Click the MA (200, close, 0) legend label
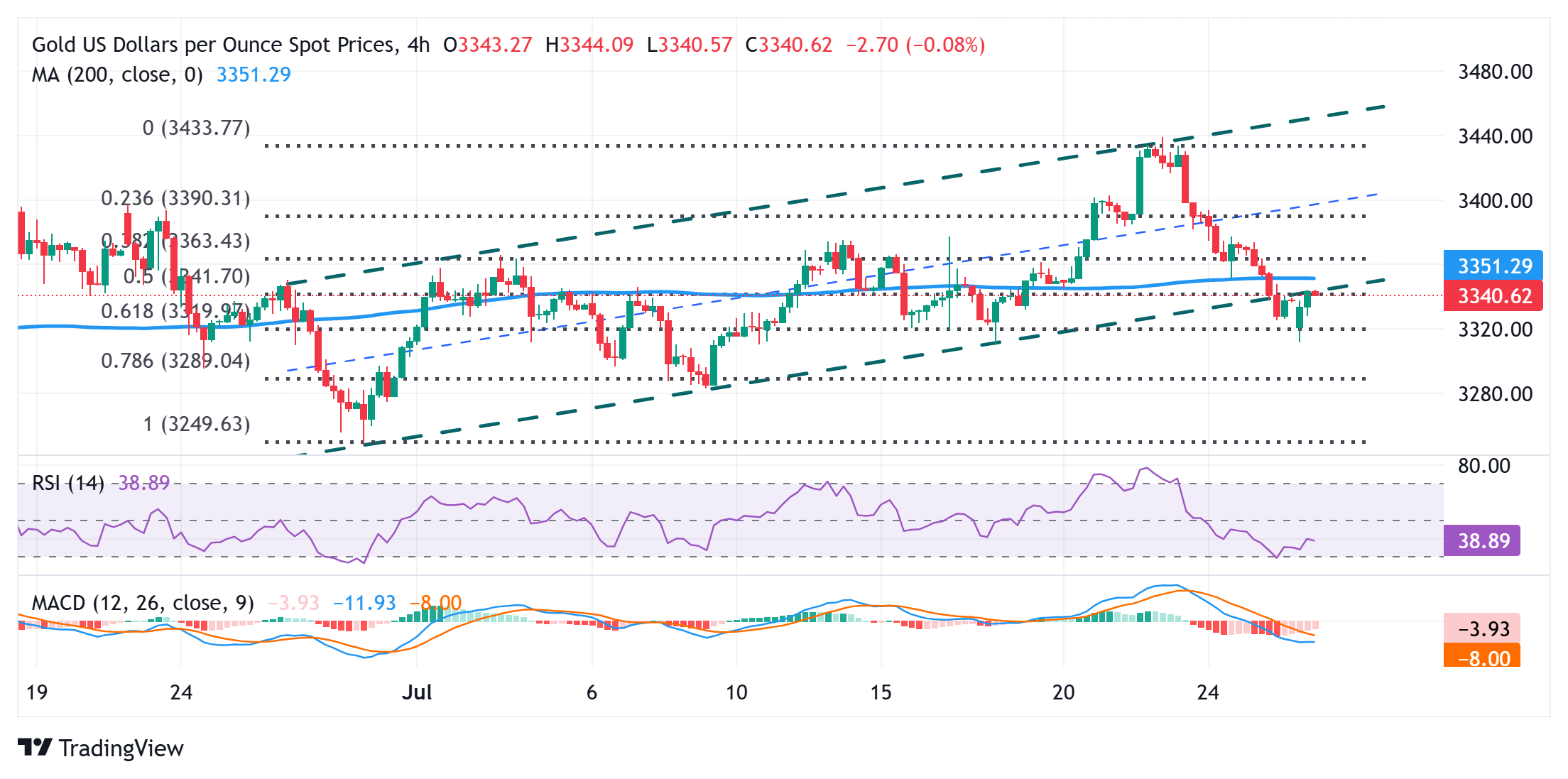 pos(117,75)
